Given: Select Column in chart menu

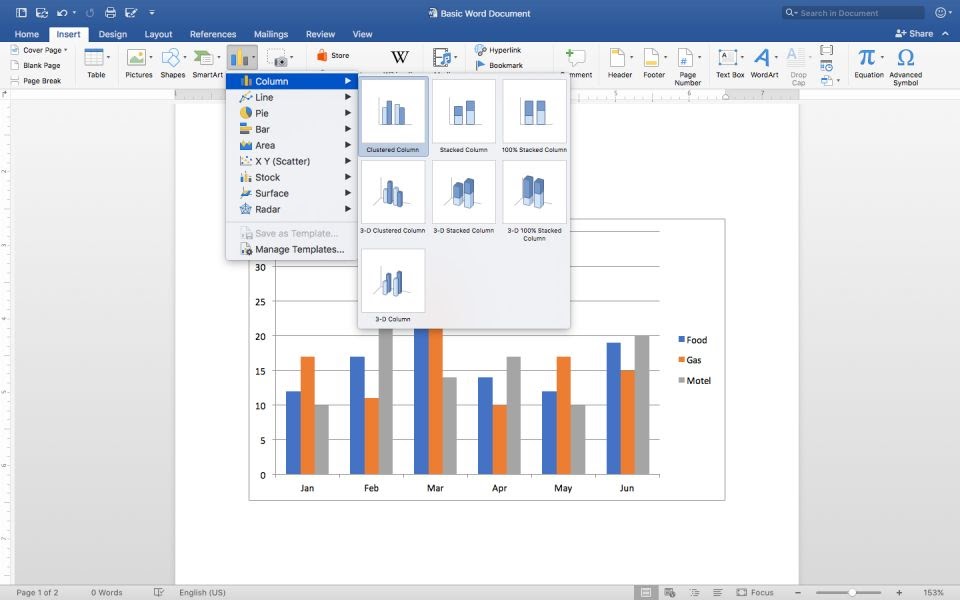Looking at the screenshot, I should [291, 81].
